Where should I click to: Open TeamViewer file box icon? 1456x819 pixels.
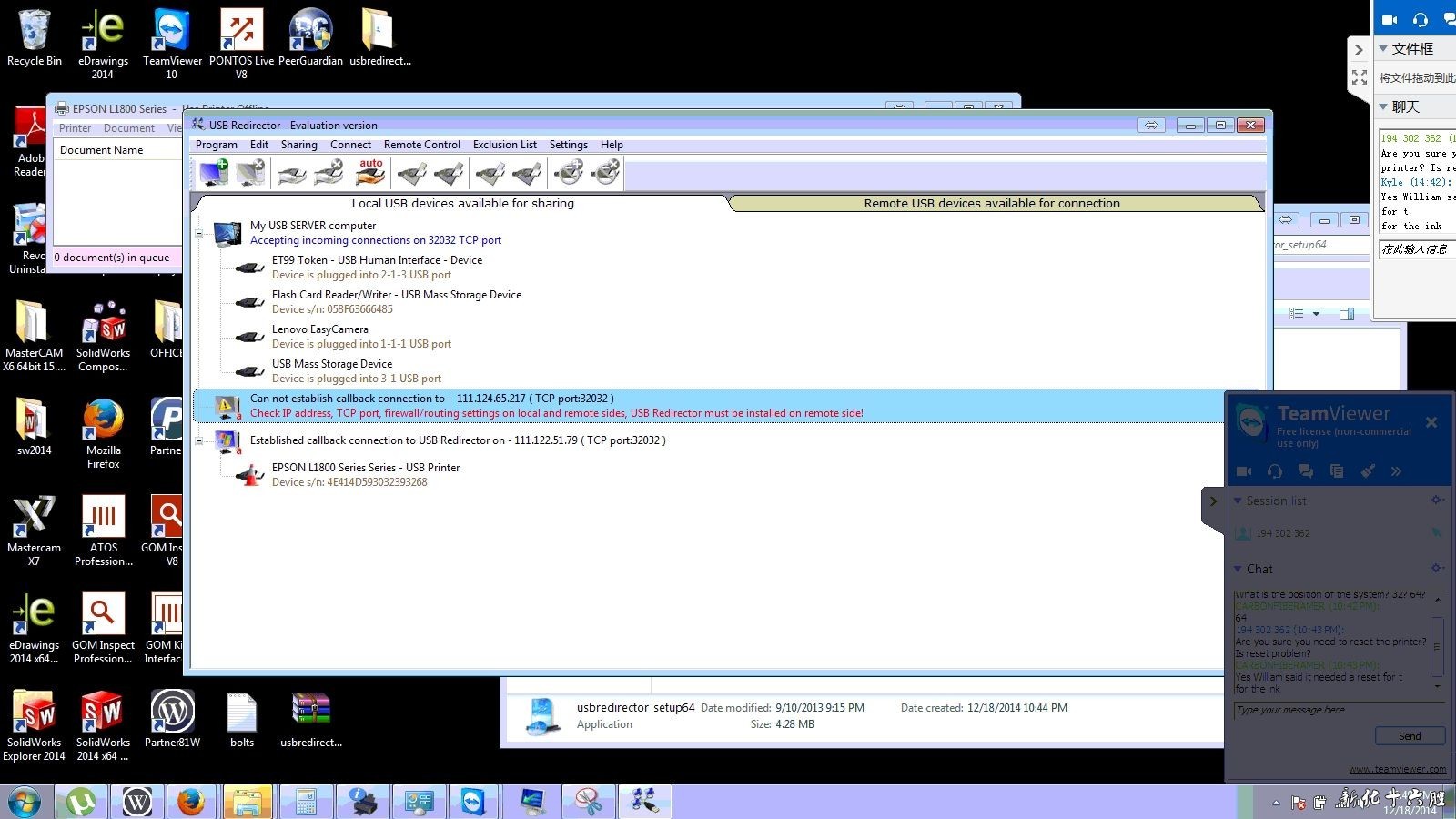[1336, 470]
